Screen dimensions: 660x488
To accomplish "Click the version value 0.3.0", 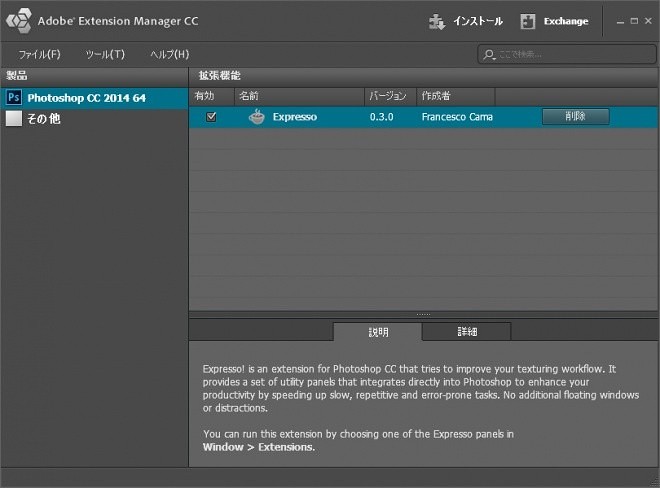I will pyautogui.click(x=381, y=117).
